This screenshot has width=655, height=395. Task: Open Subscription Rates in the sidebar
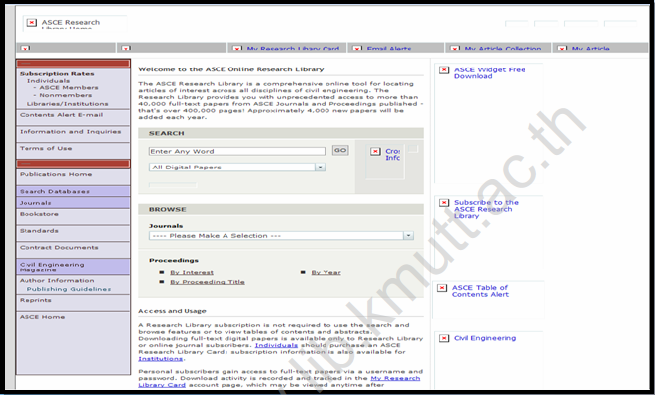(x=57, y=73)
